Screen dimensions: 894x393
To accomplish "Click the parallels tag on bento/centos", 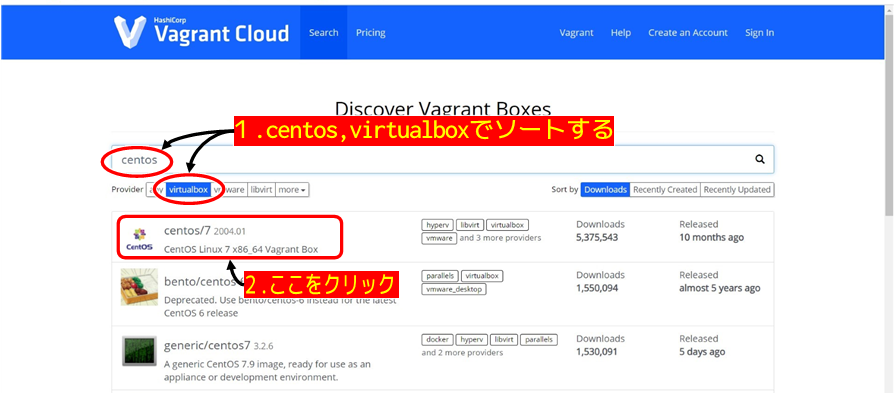I will pyautogui.click(x=440, y=276).
